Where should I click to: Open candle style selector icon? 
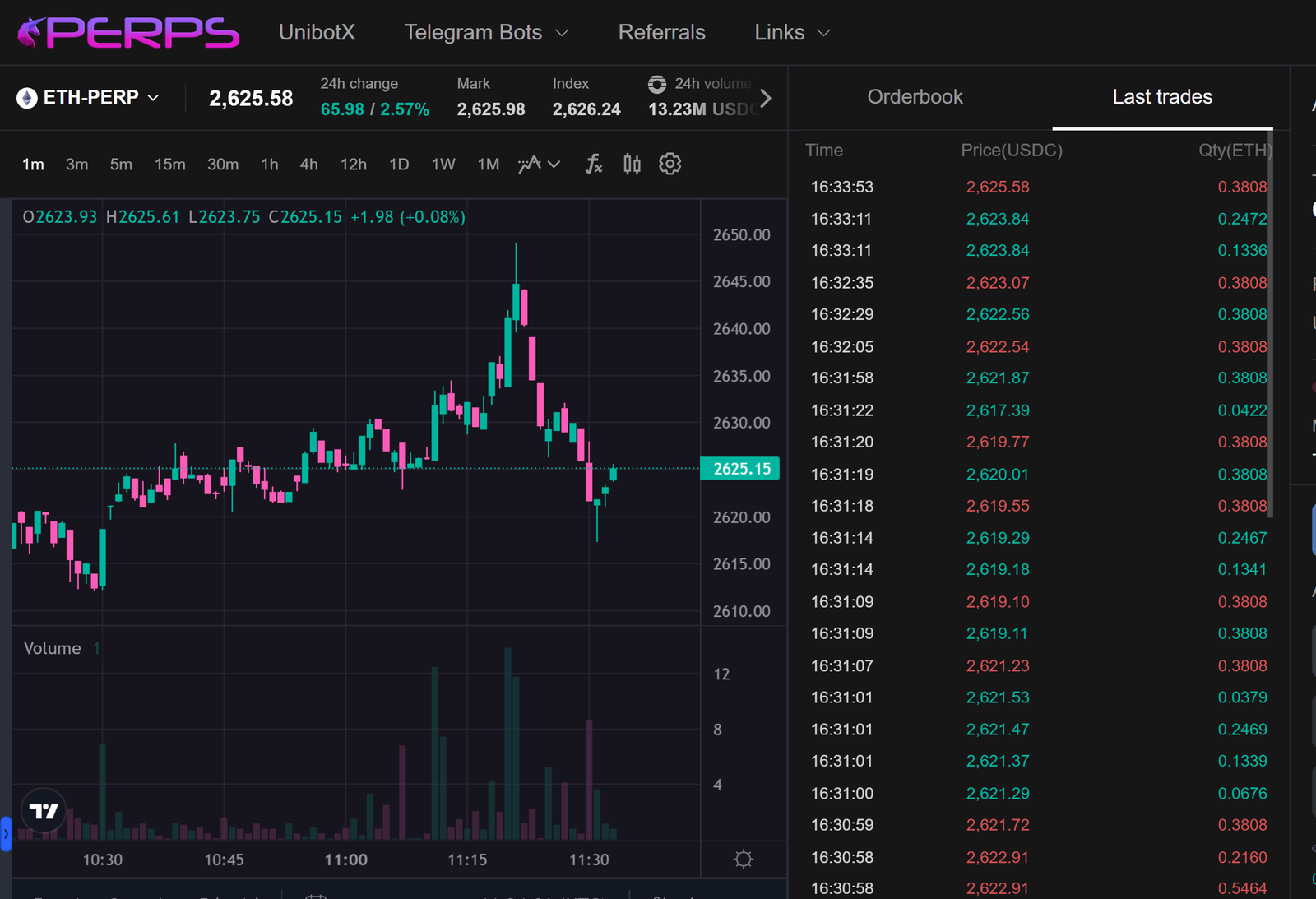(x=632, y=164)
